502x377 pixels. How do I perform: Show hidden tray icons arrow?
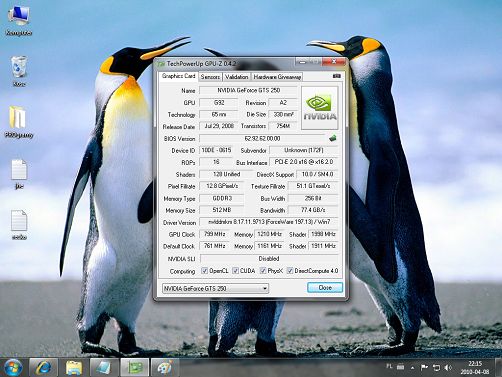click(x=412, y=368)
